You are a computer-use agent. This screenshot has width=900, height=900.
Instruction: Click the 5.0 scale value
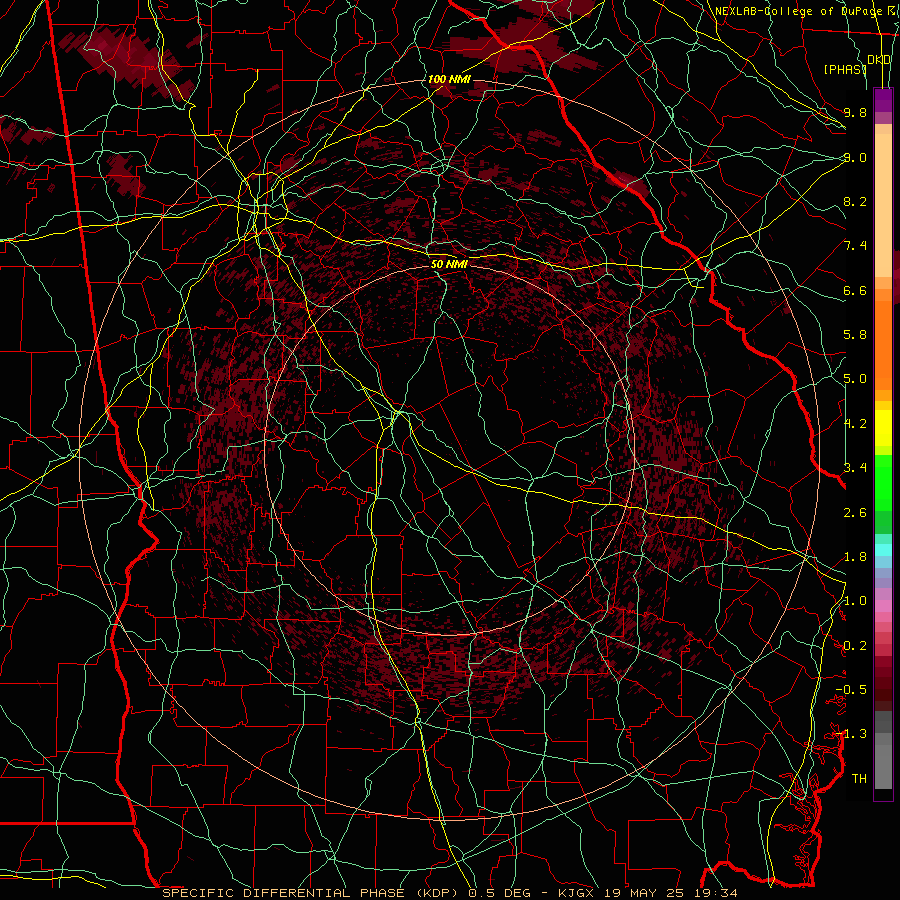pyautogui.click(x=855, y=379)
